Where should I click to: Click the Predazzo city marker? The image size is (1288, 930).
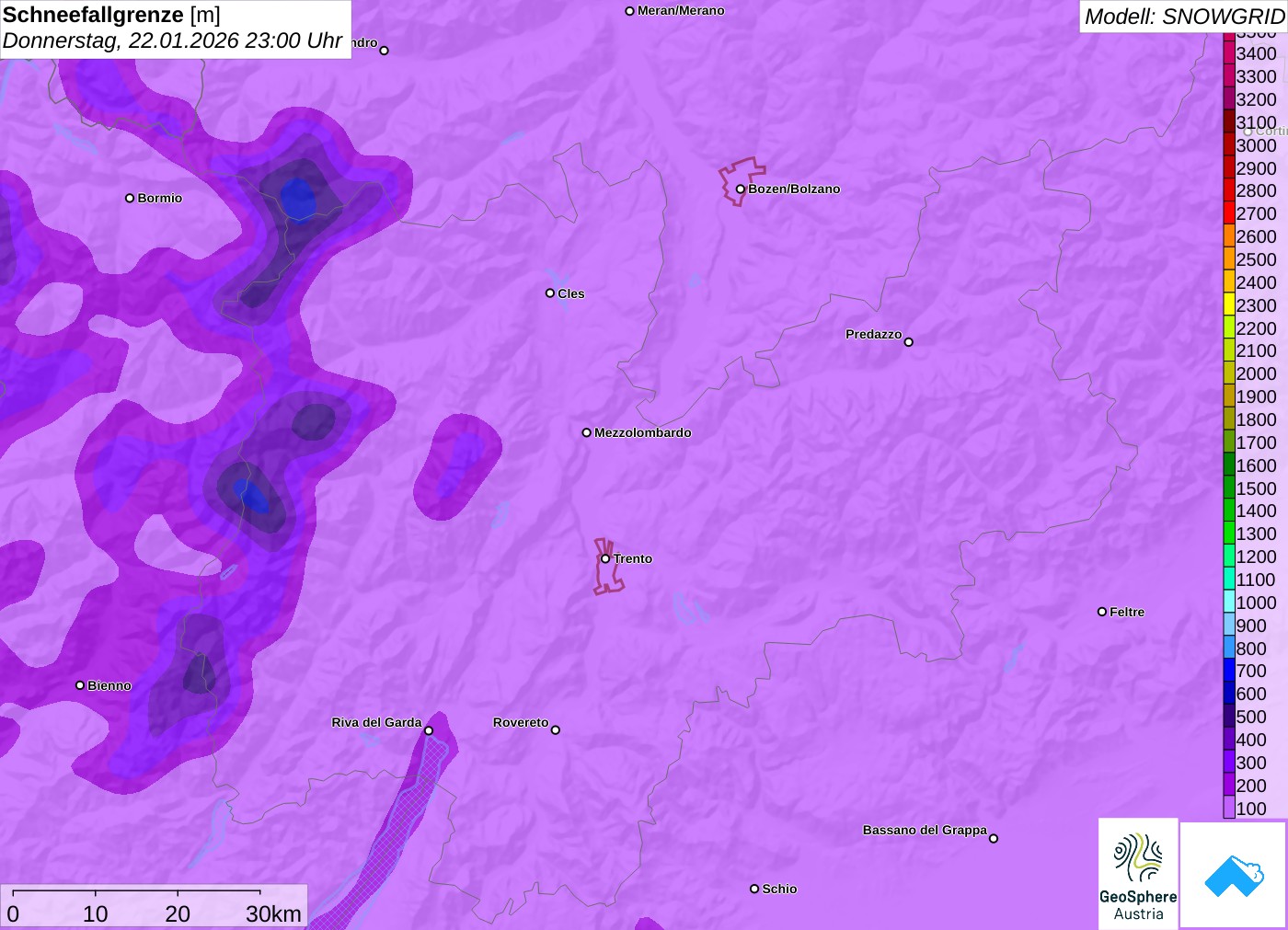(x=909, y=342)
